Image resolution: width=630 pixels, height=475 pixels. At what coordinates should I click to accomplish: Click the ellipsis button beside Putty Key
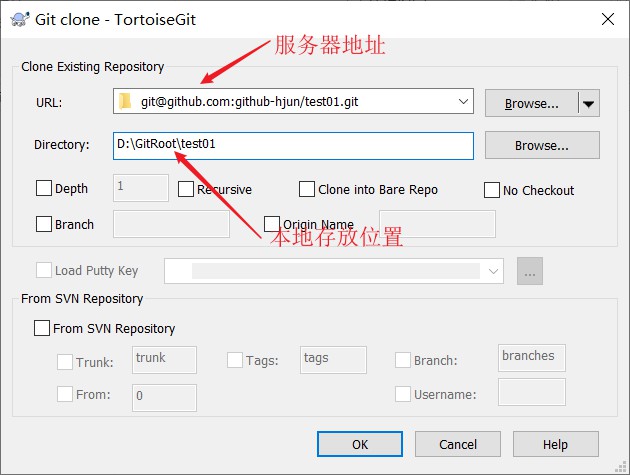tap(530, 271)
